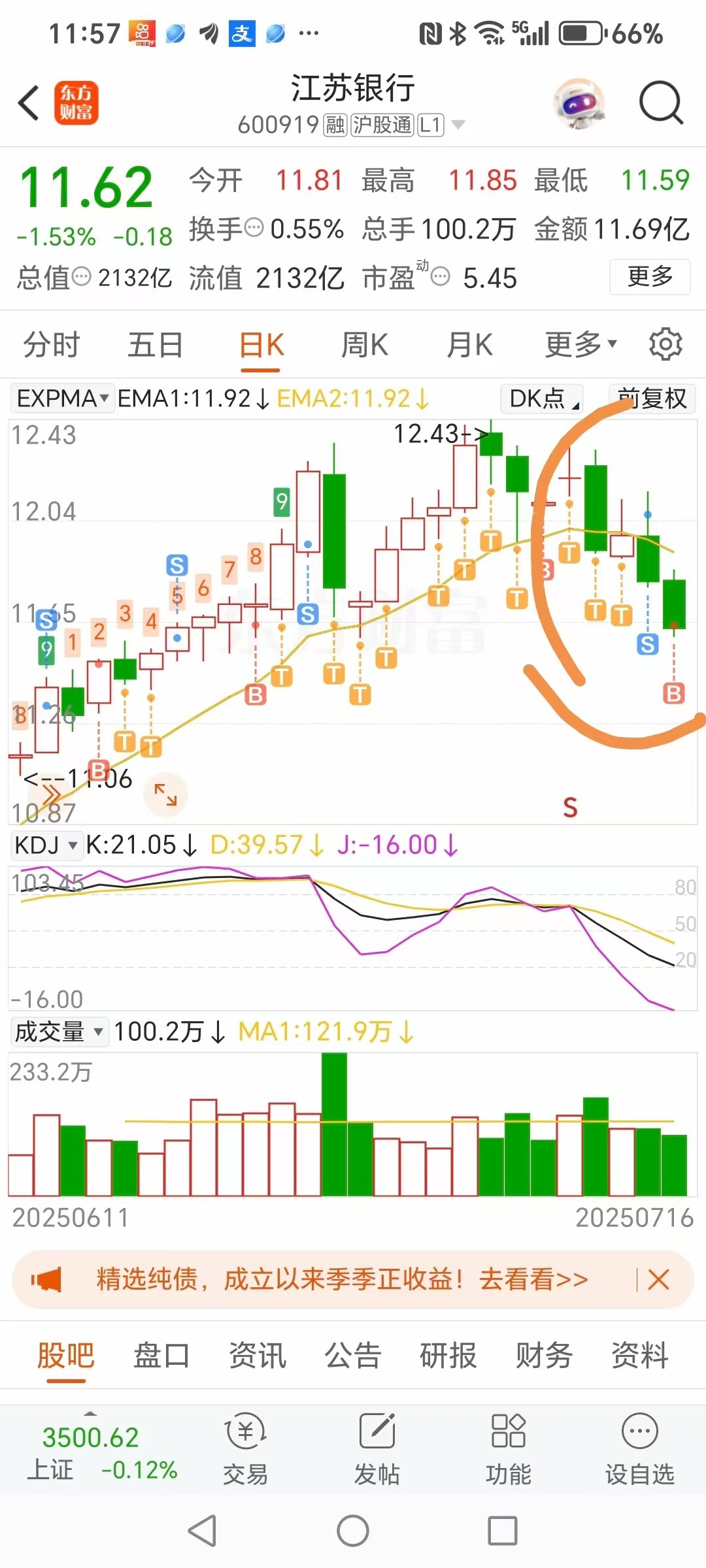This screenshot has width=706, height=1568.
Task: Tap Android back navigation button
Action: pos(202,1531)
